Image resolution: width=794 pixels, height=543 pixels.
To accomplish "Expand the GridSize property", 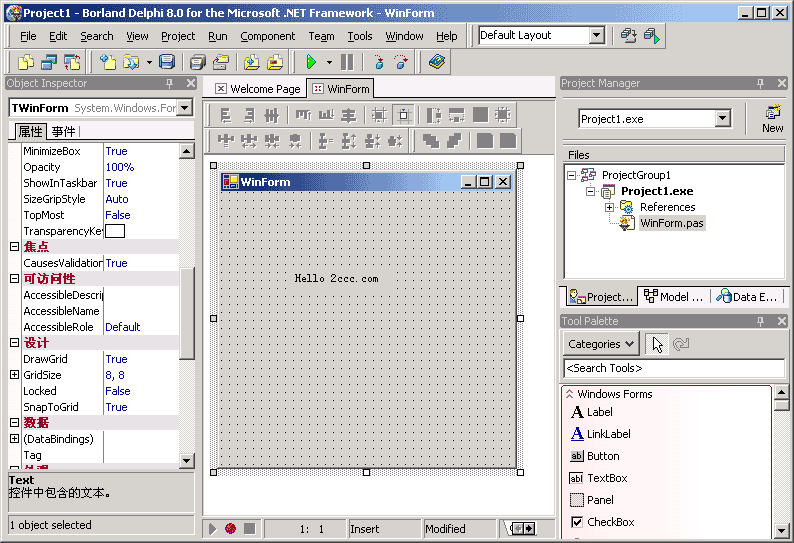I will pyautogui.click(x=14, y=375).
